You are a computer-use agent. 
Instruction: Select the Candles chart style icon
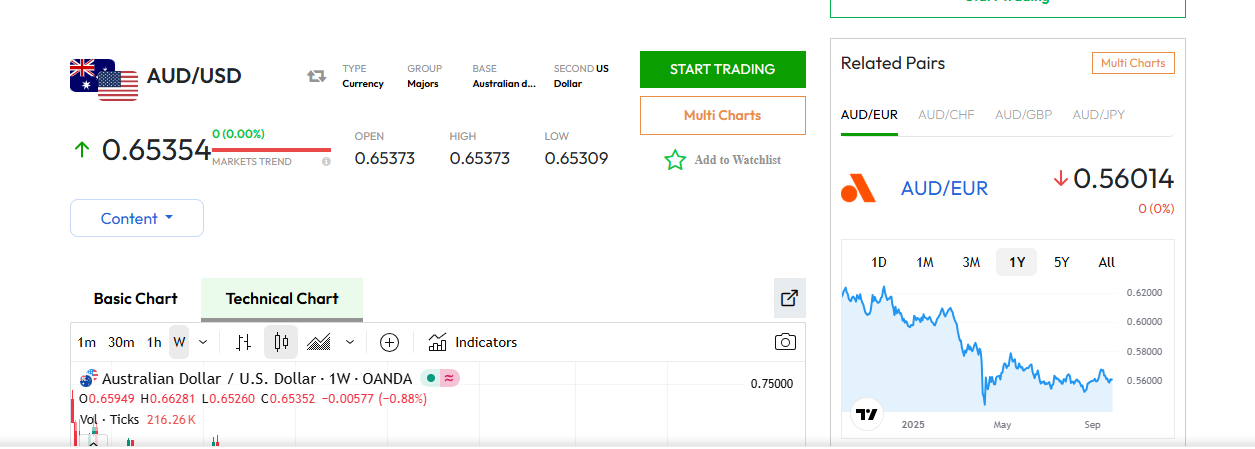[281, 342]
